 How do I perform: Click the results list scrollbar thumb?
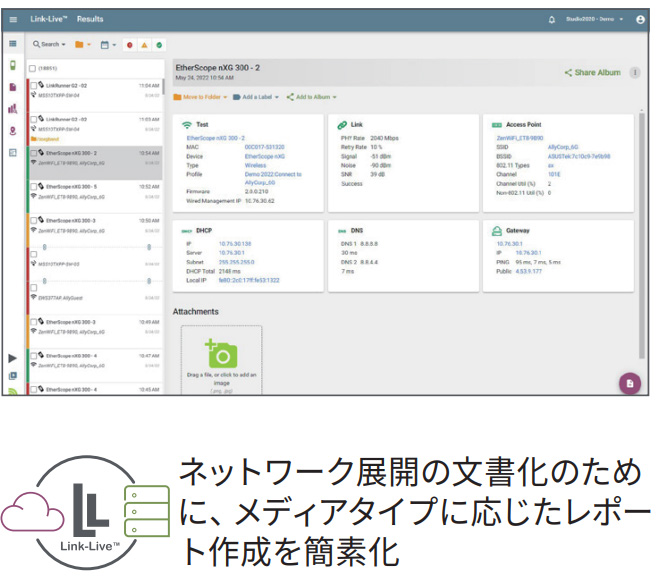tap(163, 86)
